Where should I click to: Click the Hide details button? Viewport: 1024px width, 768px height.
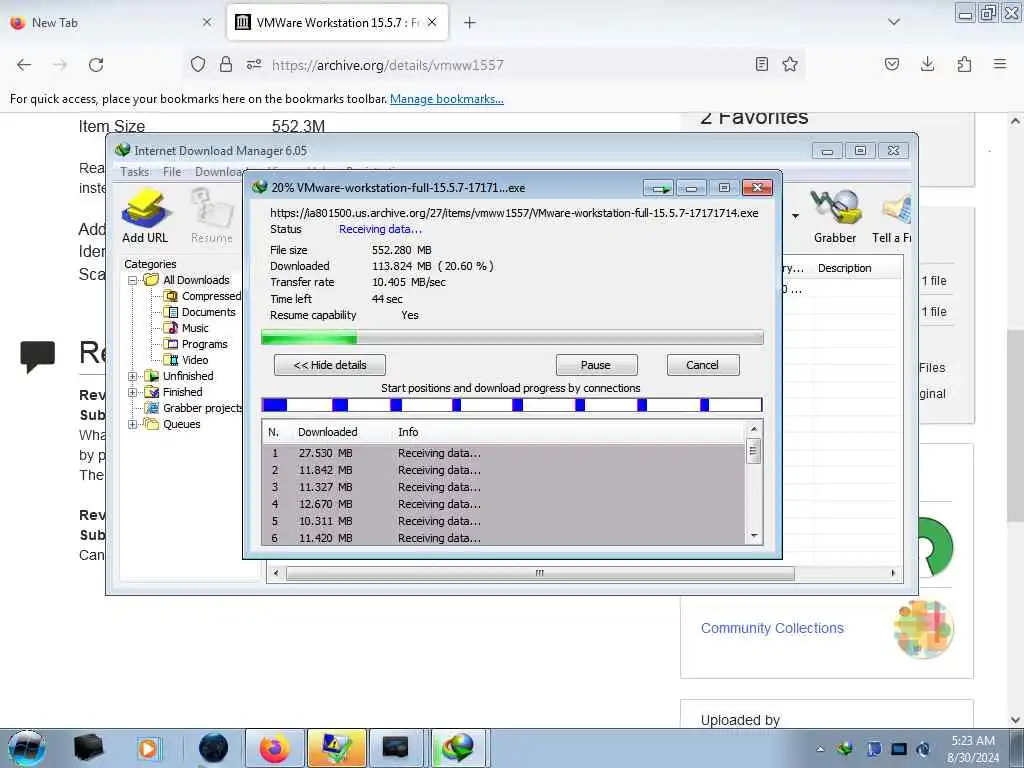tap(330, 365)
